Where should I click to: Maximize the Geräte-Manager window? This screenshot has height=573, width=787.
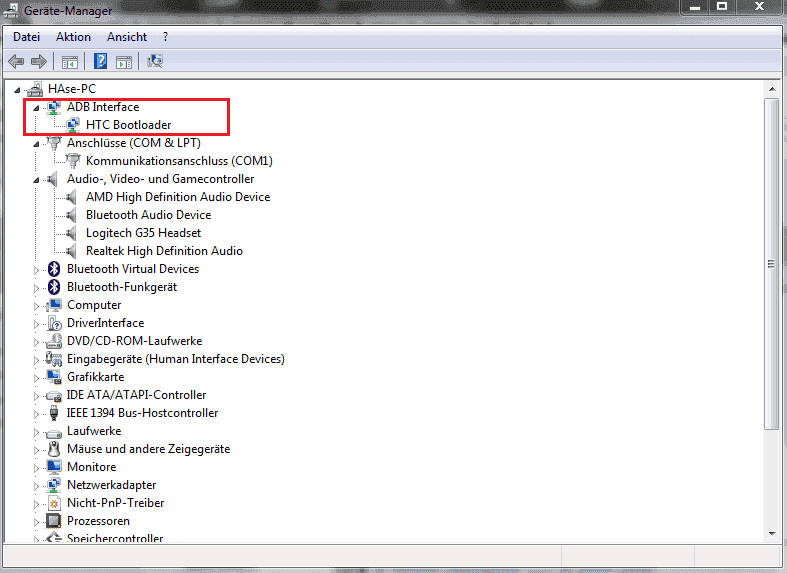[722, 7]
